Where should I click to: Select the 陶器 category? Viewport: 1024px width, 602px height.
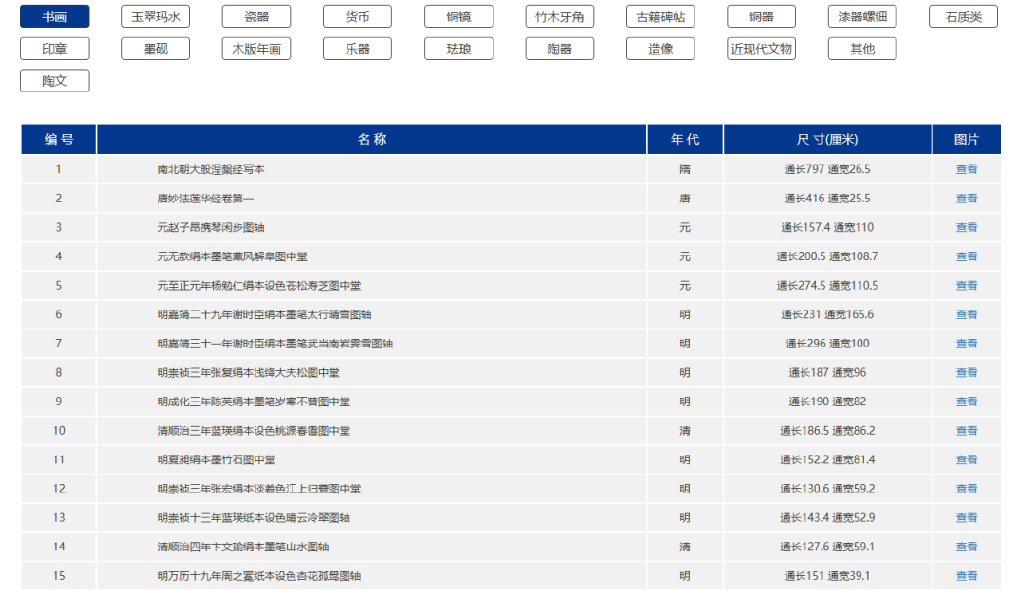(x=559, y=48)
